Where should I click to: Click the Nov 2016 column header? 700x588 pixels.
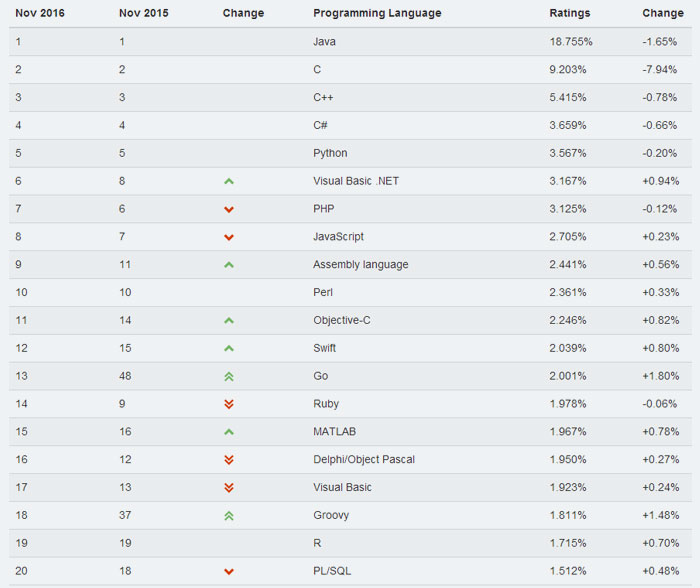coord(40,13)
